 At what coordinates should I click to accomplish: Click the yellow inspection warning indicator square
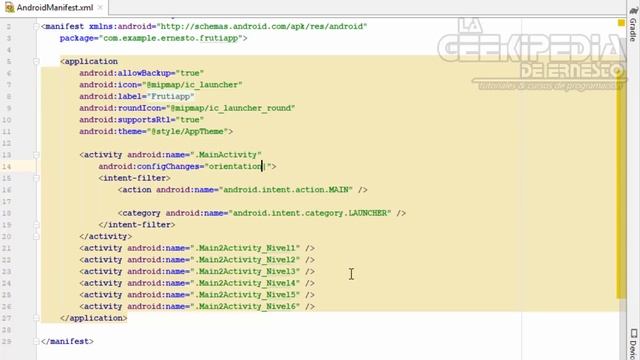coord(621,23)
